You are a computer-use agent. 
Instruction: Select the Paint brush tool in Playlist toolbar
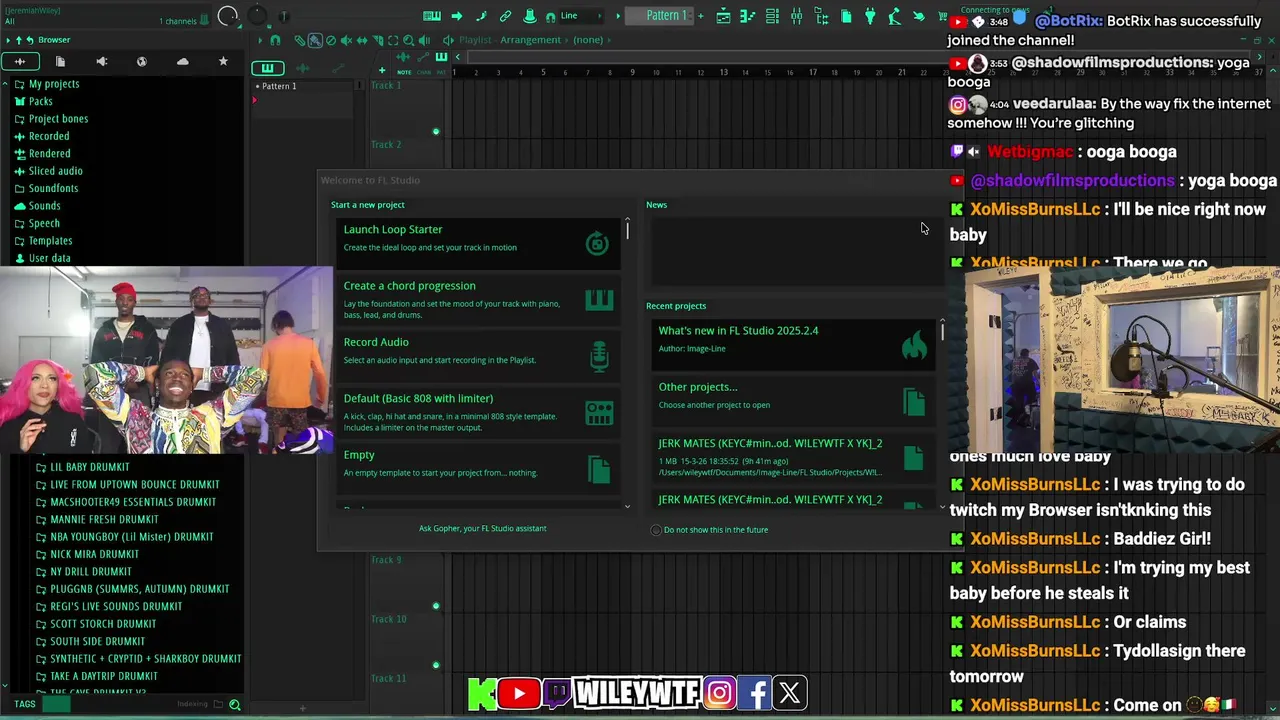[315, 41]
